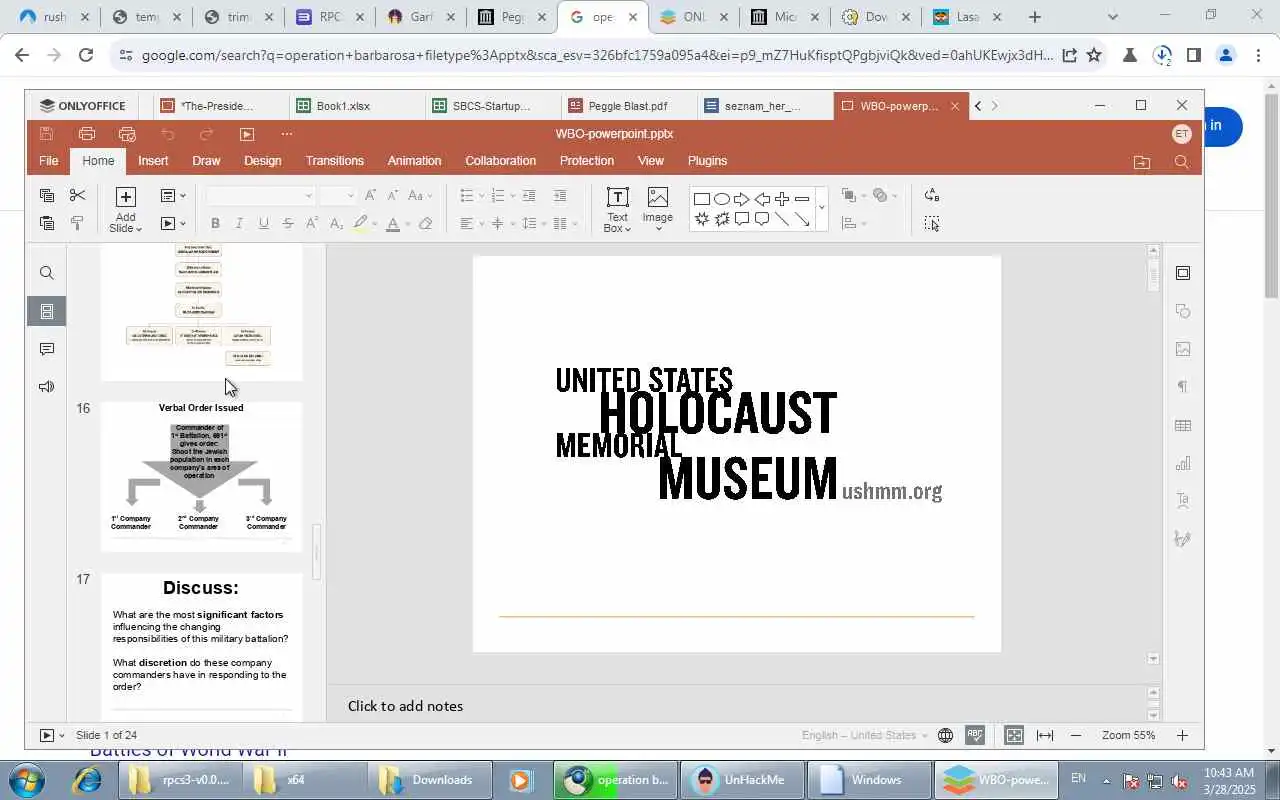Toggle bold formatting
This screenshot has width=1280, height=800.
215,224
